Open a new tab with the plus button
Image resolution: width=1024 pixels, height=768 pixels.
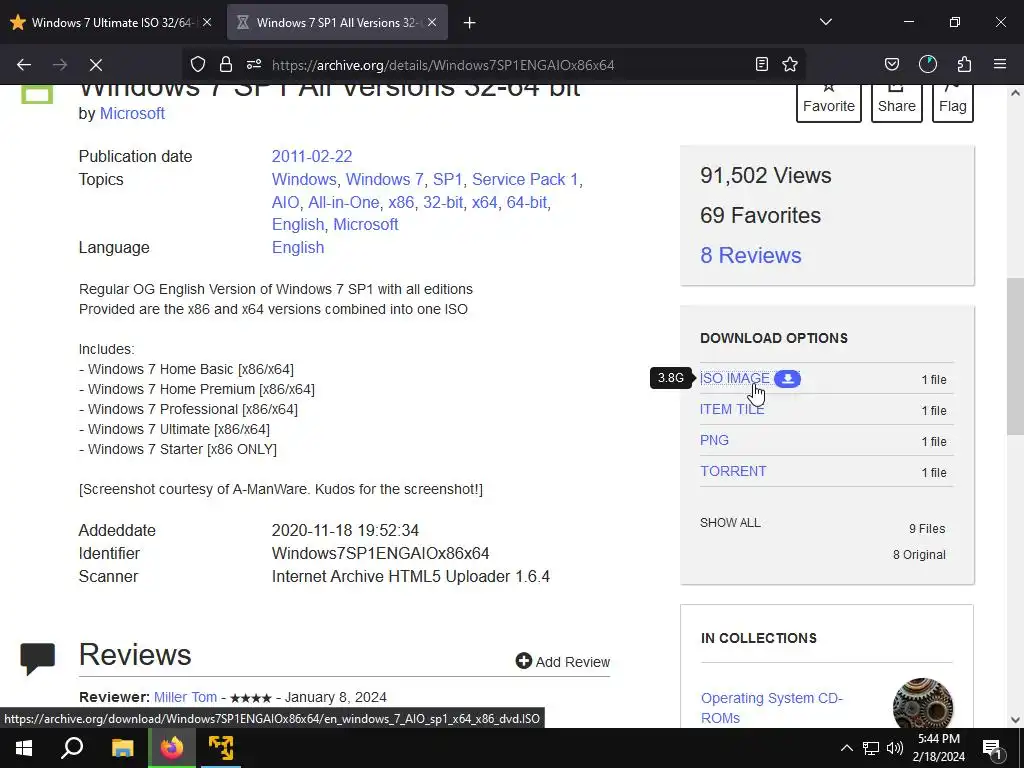tap(470, 23)
